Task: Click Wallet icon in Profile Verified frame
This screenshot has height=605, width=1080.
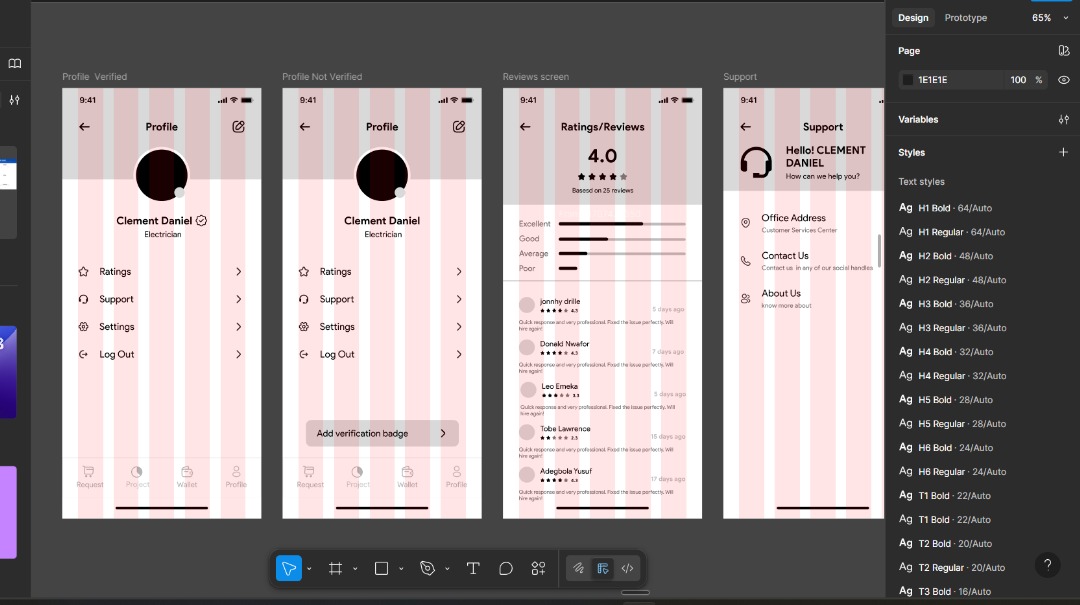Action: tap(187, 472)
